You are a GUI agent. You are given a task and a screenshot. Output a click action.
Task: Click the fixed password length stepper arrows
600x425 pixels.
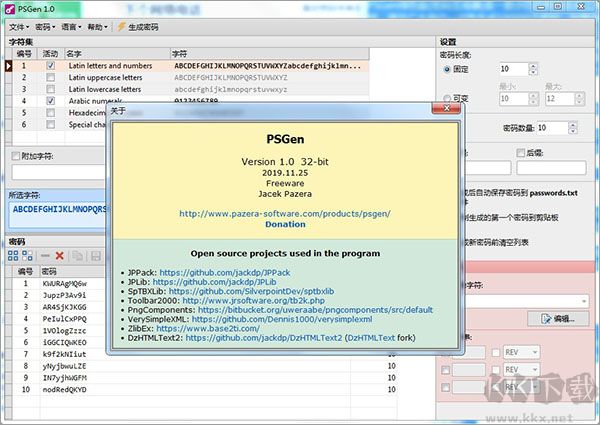(533, 69)
